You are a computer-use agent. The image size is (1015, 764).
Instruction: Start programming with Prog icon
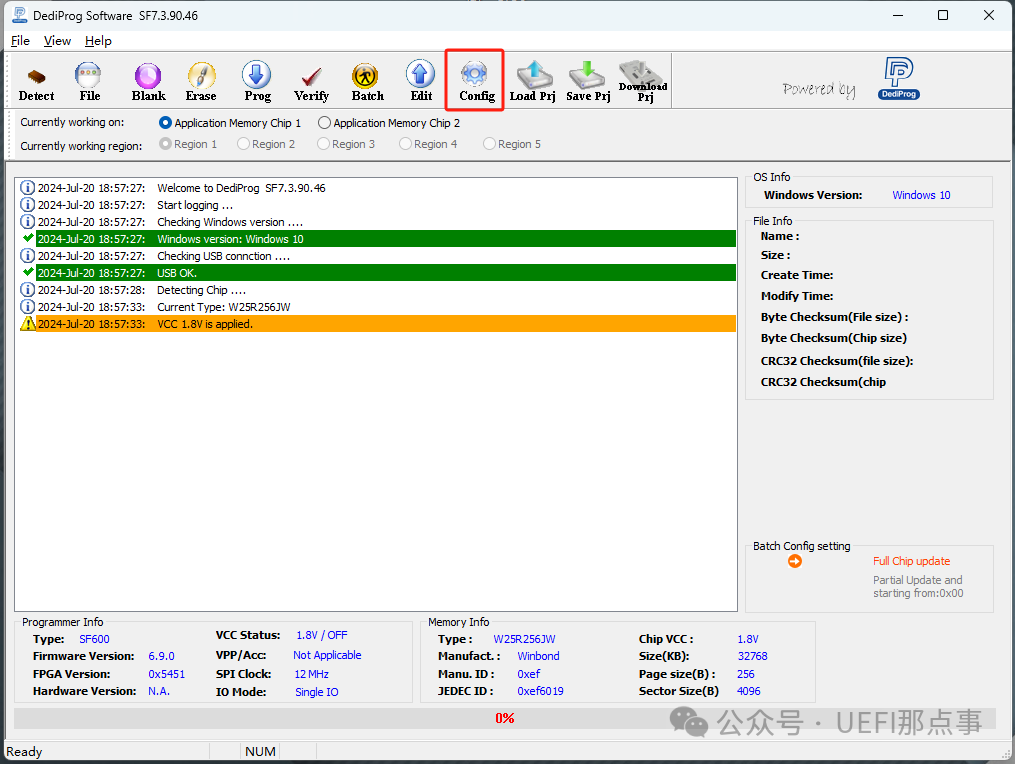(x=257, y=81)
